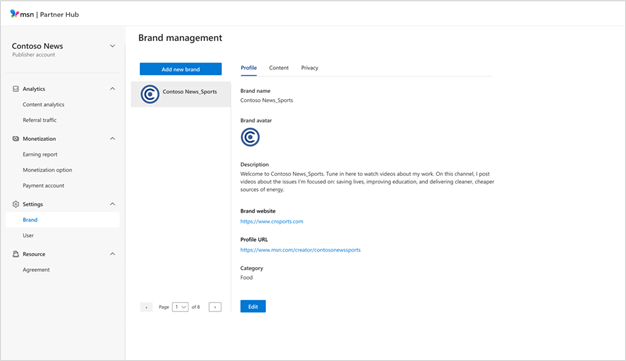Click the Analytics section icon

point(16,89)
